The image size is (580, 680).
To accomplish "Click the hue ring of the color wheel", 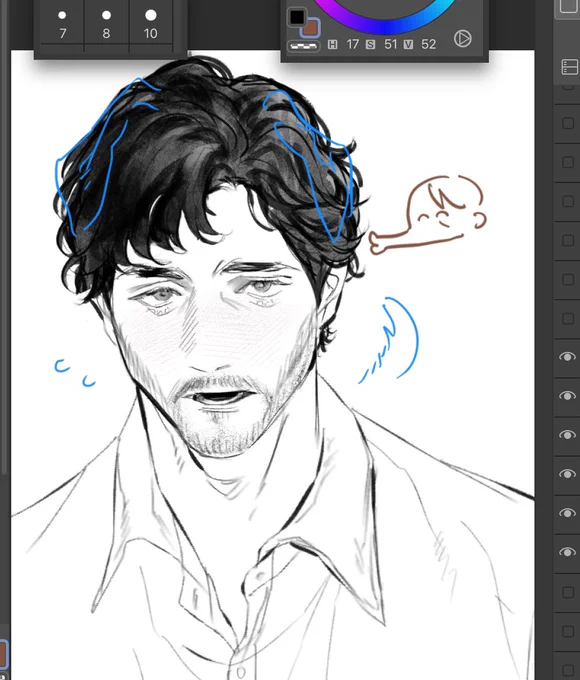I will (x=386, y=25).
